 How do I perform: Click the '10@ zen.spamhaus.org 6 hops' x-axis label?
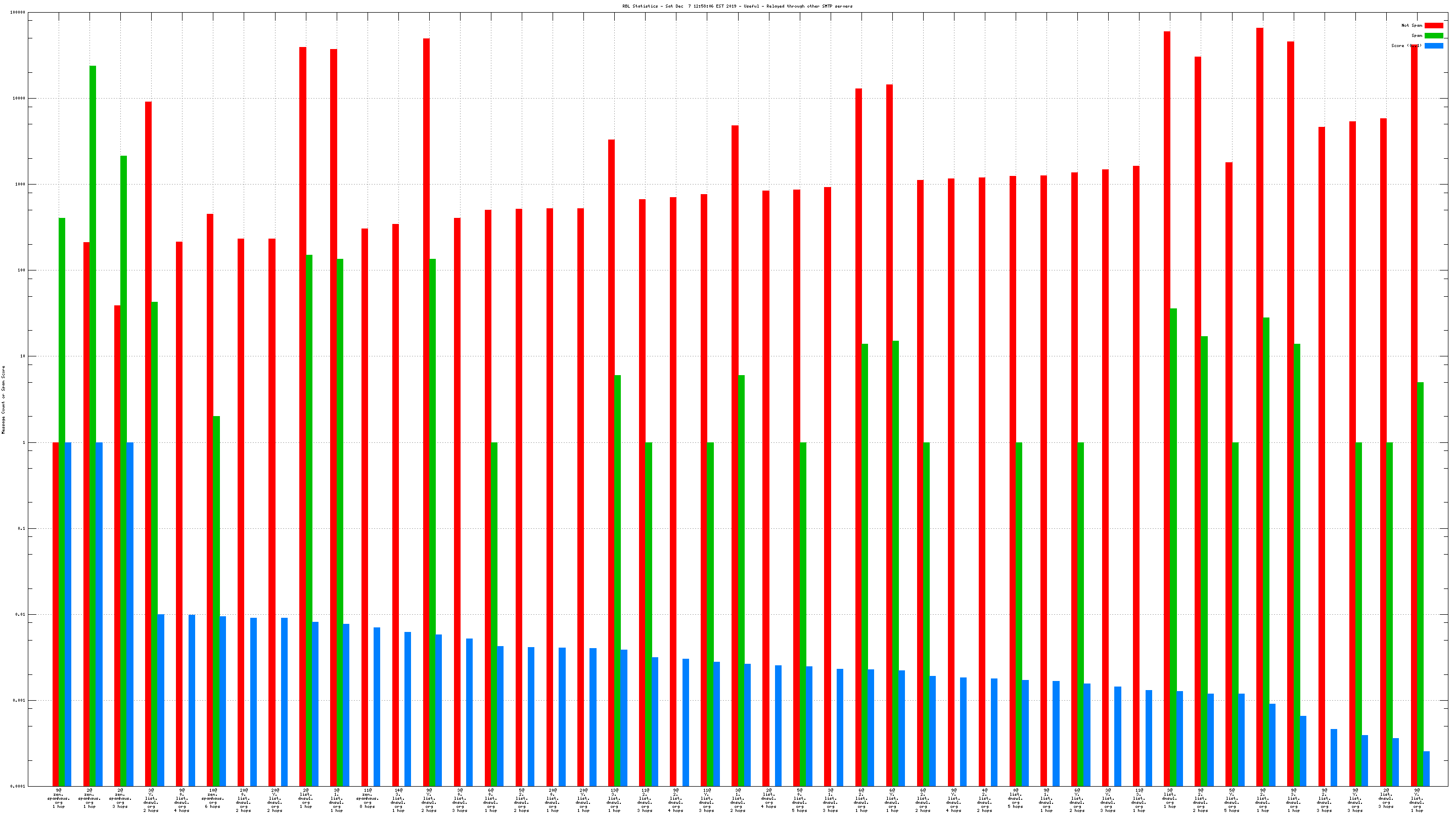click(212, 798)
